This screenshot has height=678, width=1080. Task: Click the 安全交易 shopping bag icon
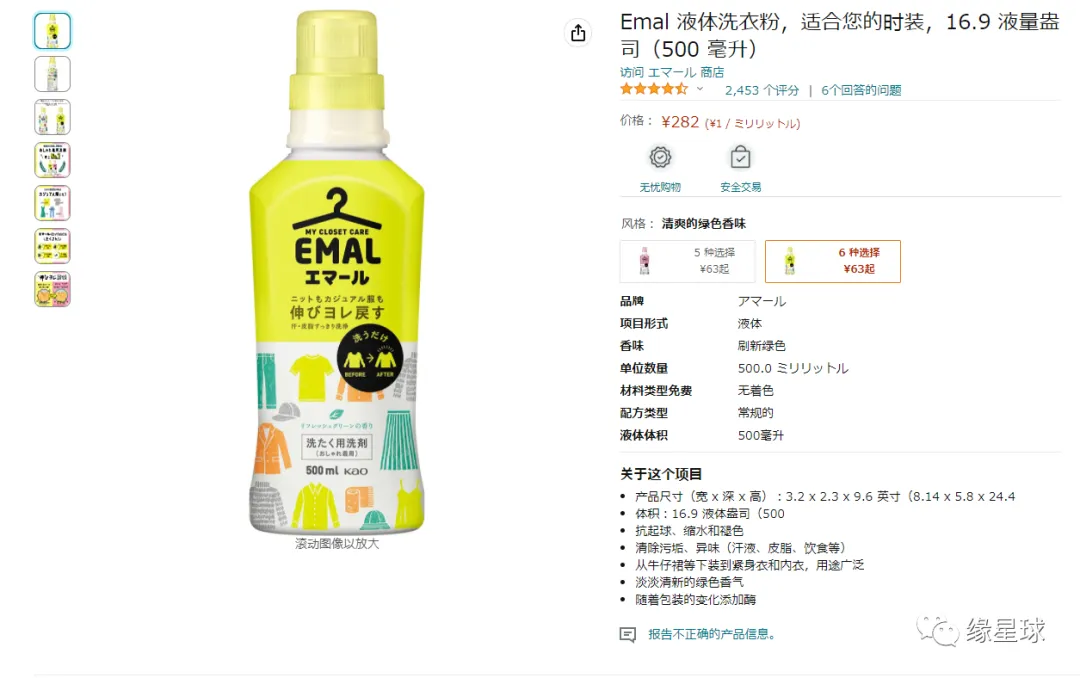click(x=740, y=158)
